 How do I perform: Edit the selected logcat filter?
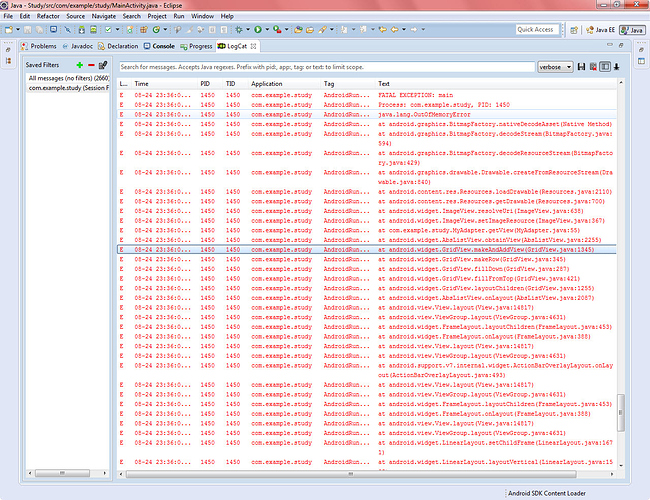102,64
